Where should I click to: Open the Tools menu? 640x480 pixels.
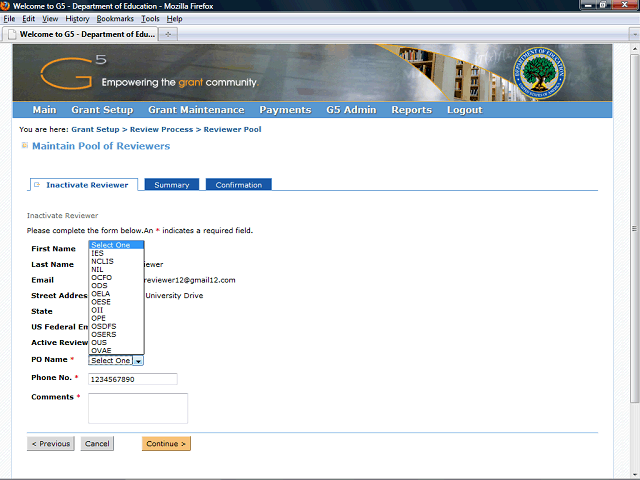(150, 19)
